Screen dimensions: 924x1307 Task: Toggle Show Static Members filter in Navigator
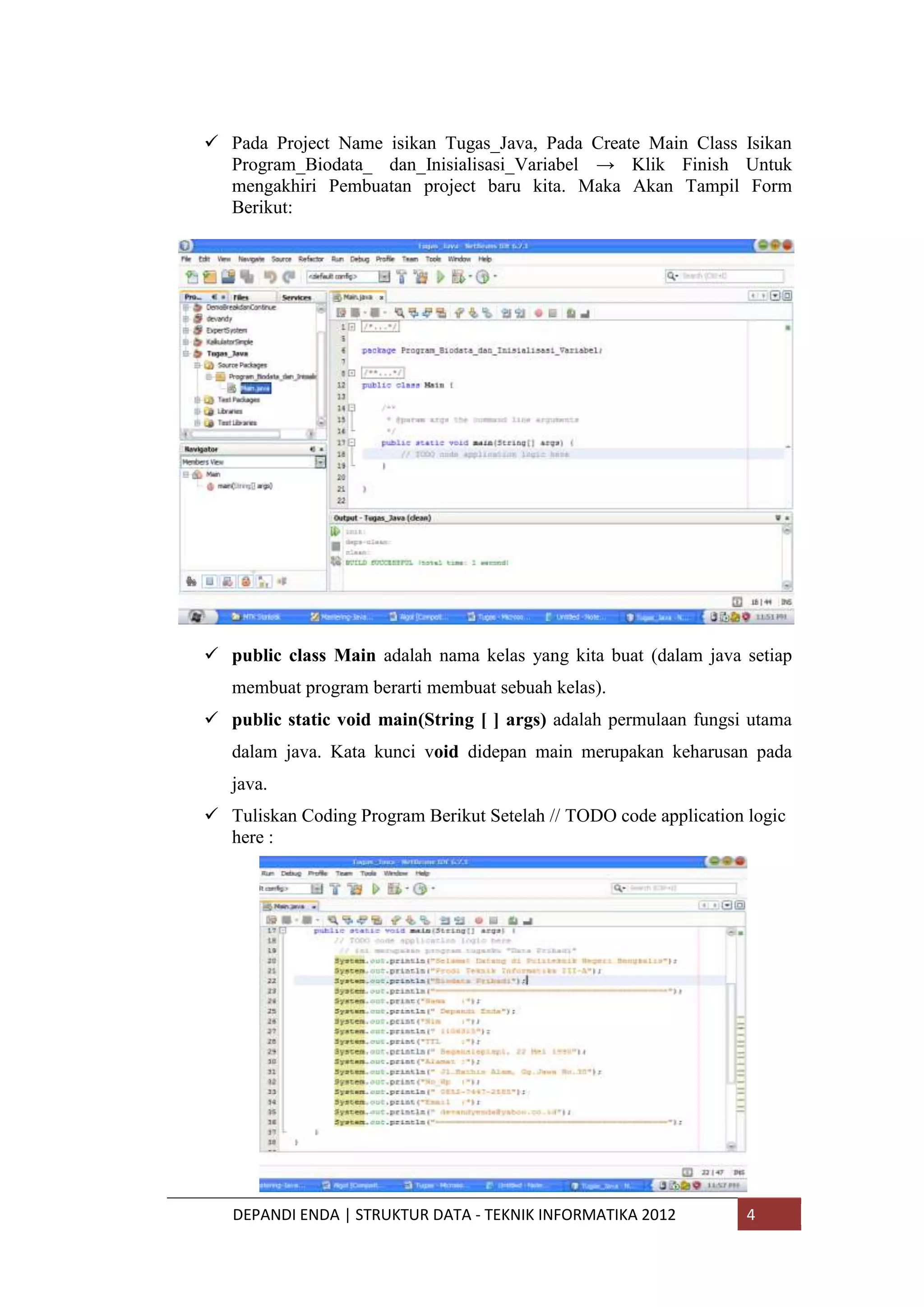[228, 581]
